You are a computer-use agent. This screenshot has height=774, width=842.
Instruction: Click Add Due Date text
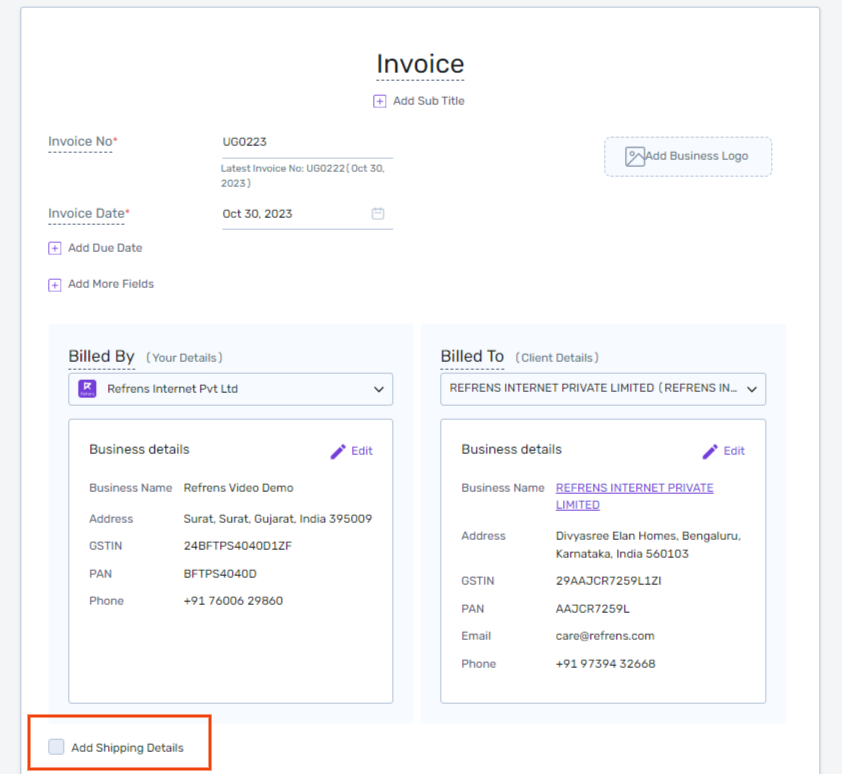105,248
